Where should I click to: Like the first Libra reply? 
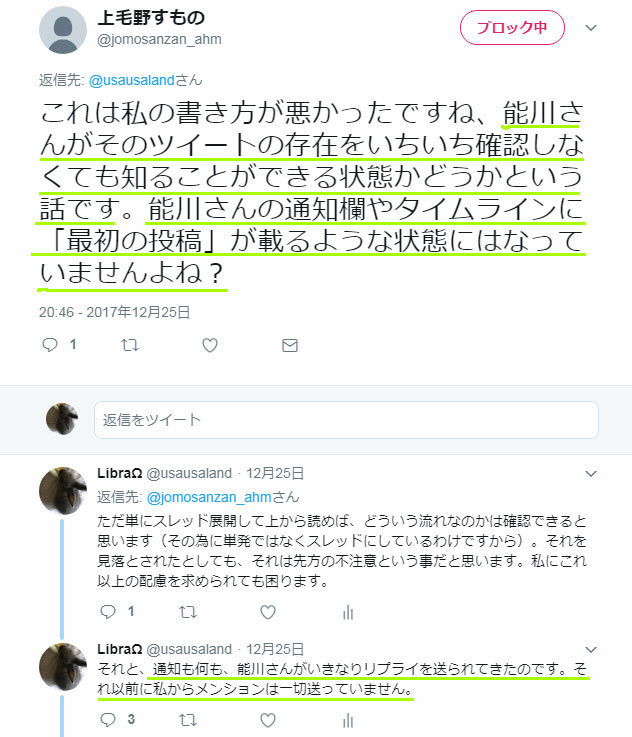[268, 612]
